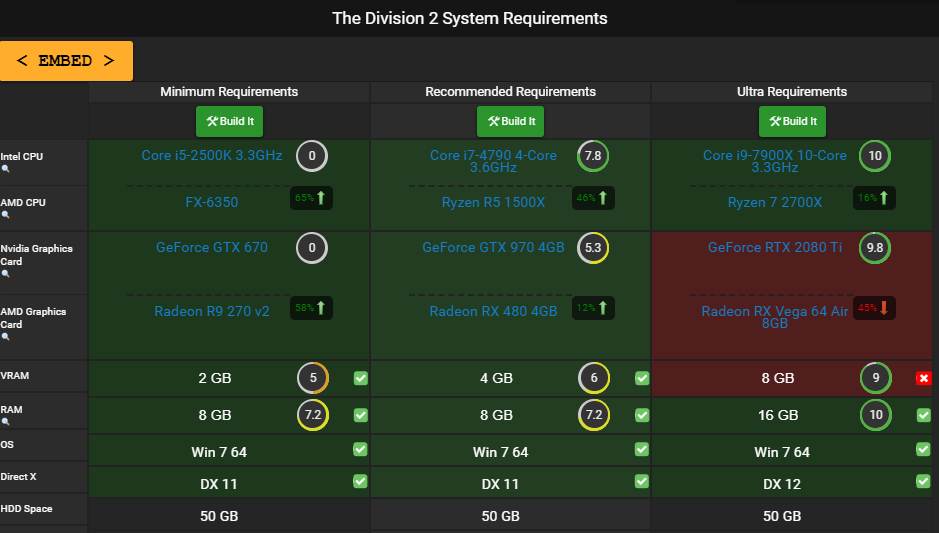
Task: Open the Radeon R9 270 v2 link
Action: (x=212, y=311)
